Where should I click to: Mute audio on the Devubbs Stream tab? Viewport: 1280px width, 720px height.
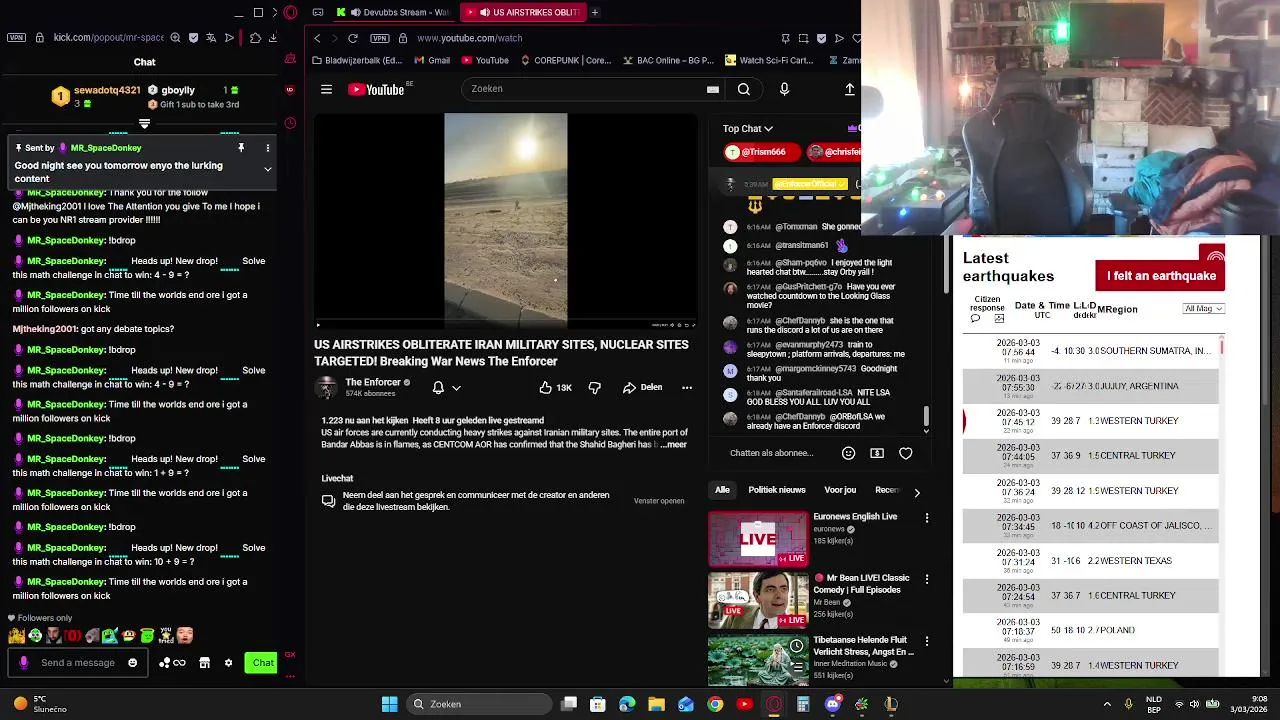(355, 13)
